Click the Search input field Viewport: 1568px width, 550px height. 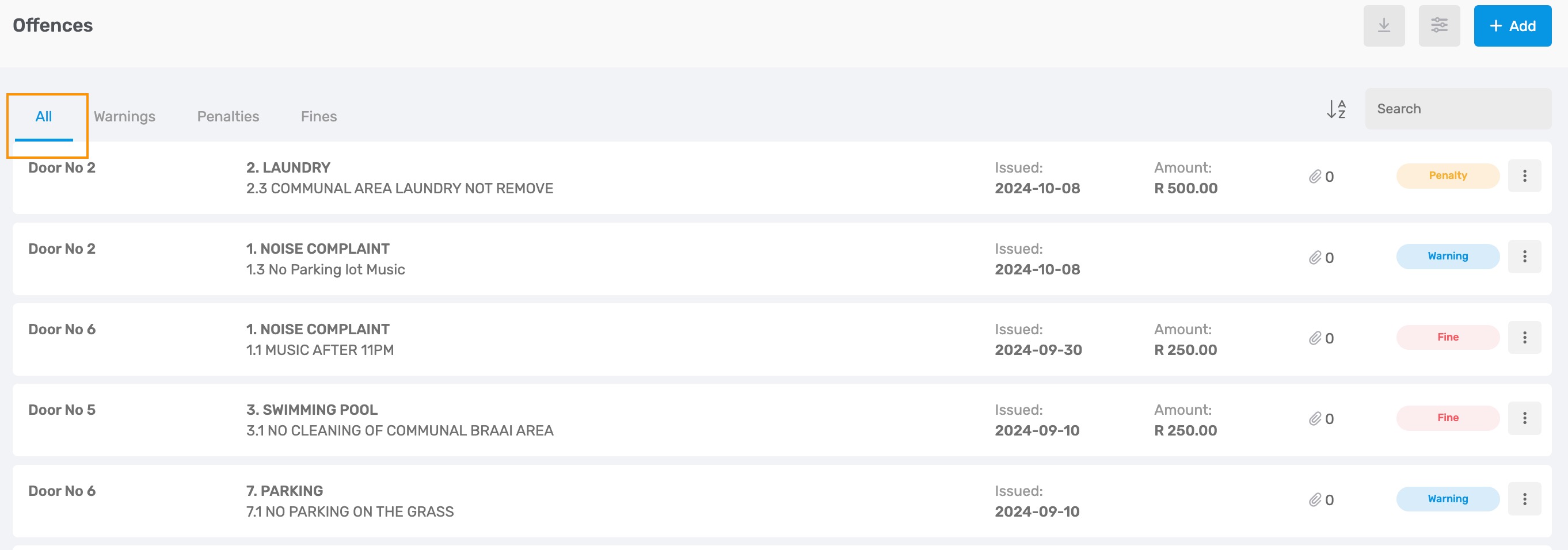pos(1458,109)
